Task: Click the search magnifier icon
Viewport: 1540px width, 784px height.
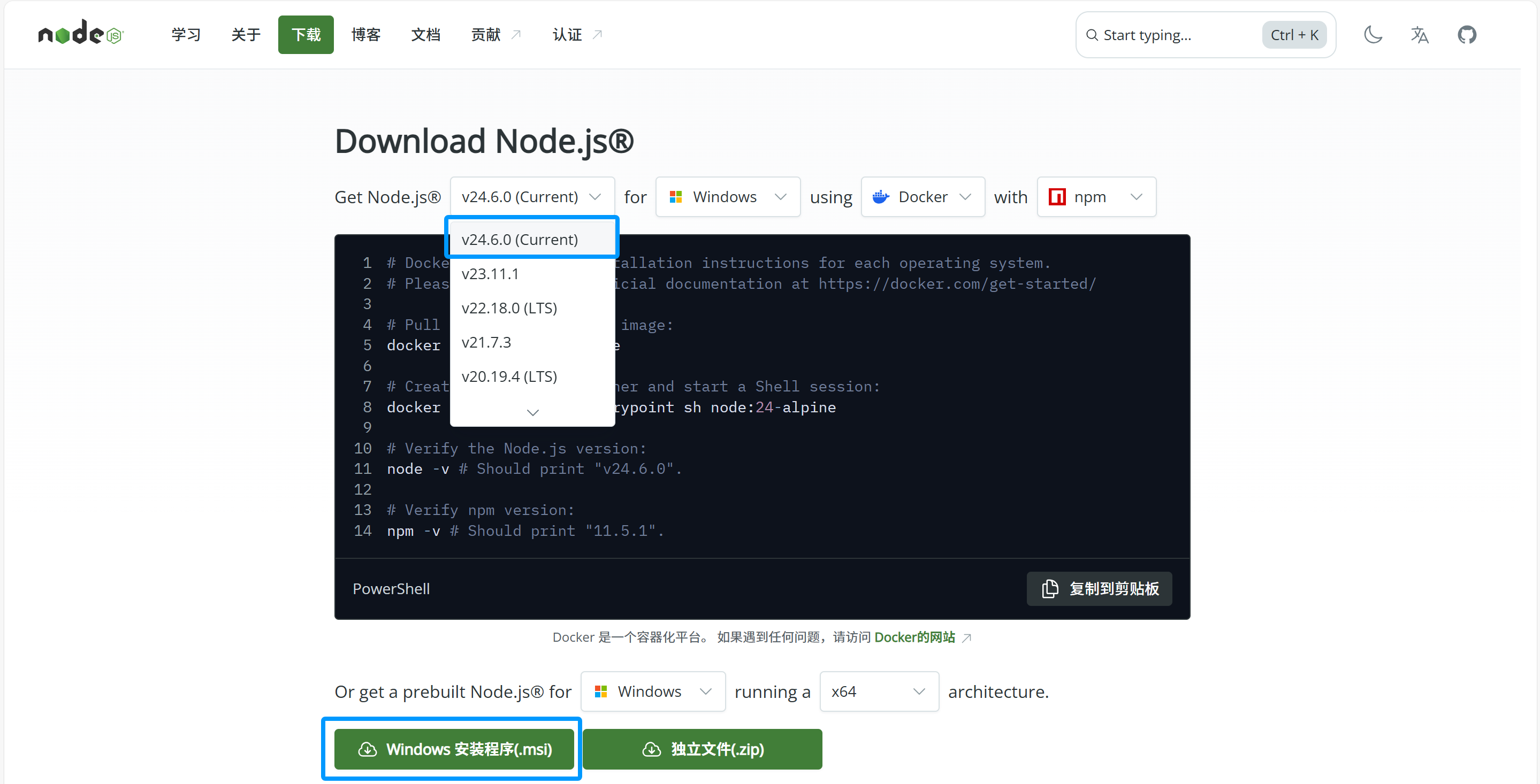Action: [1092, 35]
